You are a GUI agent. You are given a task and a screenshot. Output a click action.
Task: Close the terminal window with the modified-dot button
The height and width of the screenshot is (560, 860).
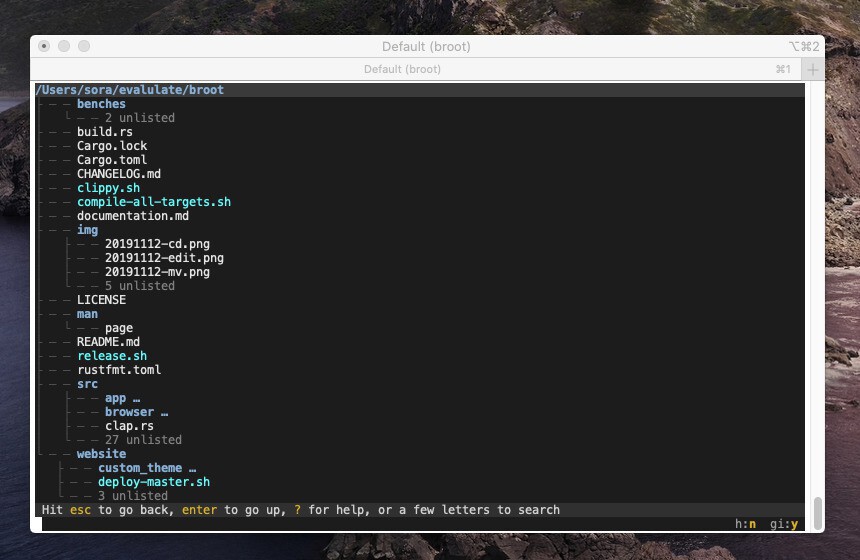coord(44,46)
